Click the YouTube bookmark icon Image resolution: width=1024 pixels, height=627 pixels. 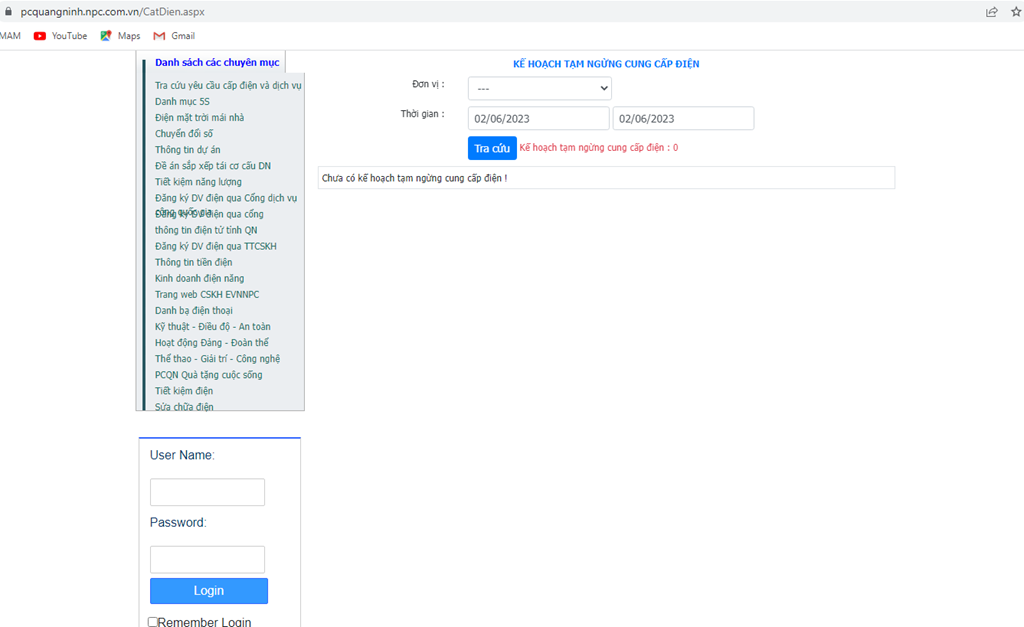click(40, 36)
